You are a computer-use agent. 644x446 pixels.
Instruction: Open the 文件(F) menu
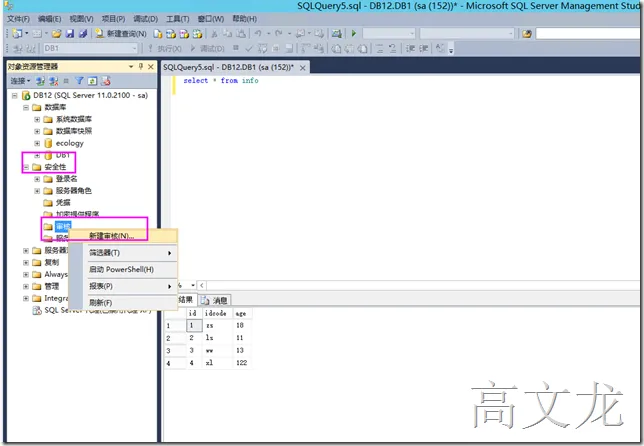tap(18, 19)
